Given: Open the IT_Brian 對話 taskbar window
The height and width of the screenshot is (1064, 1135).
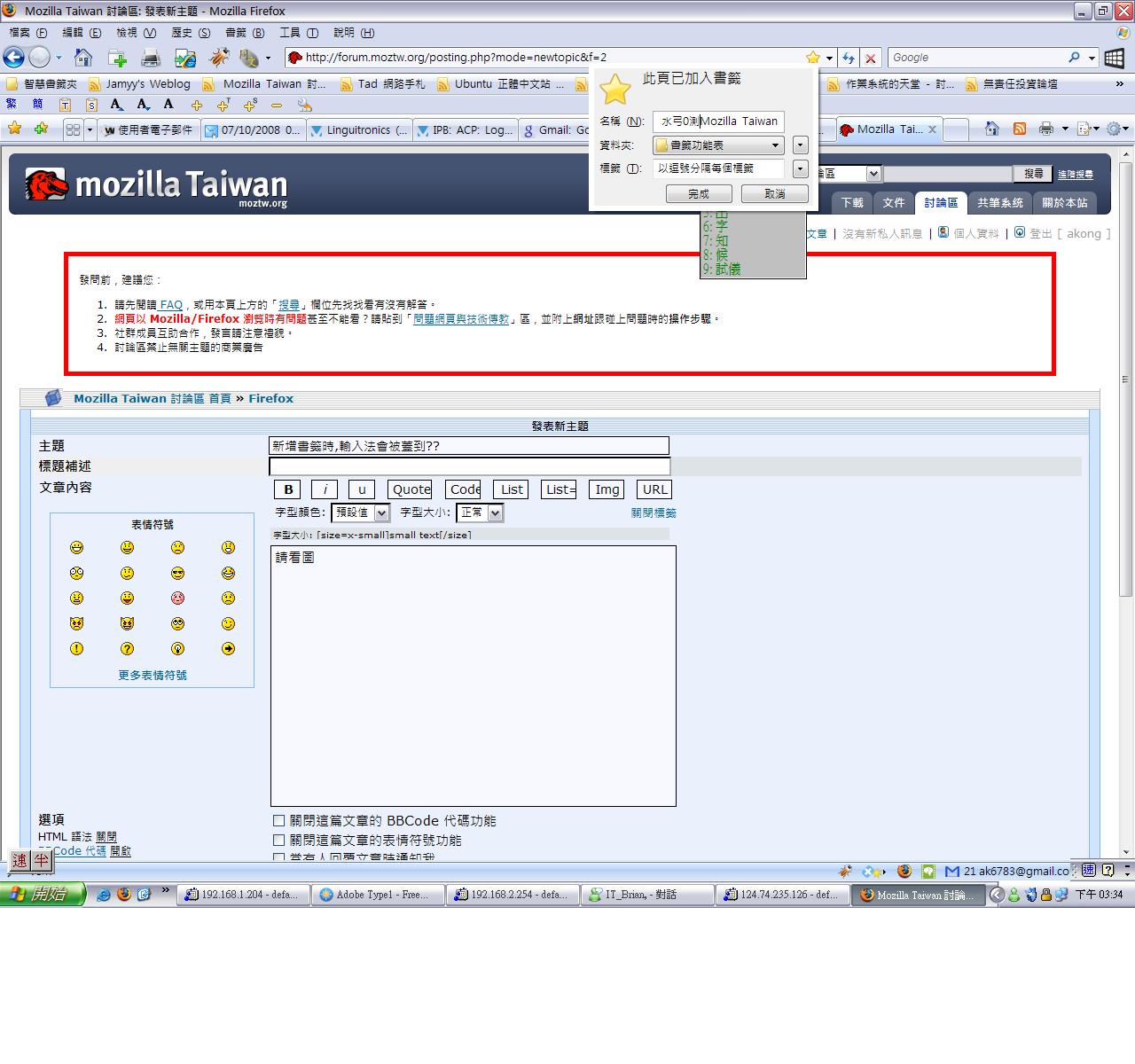Looking at the screenshot, I should pyautogui.click(x=647, y=896).
